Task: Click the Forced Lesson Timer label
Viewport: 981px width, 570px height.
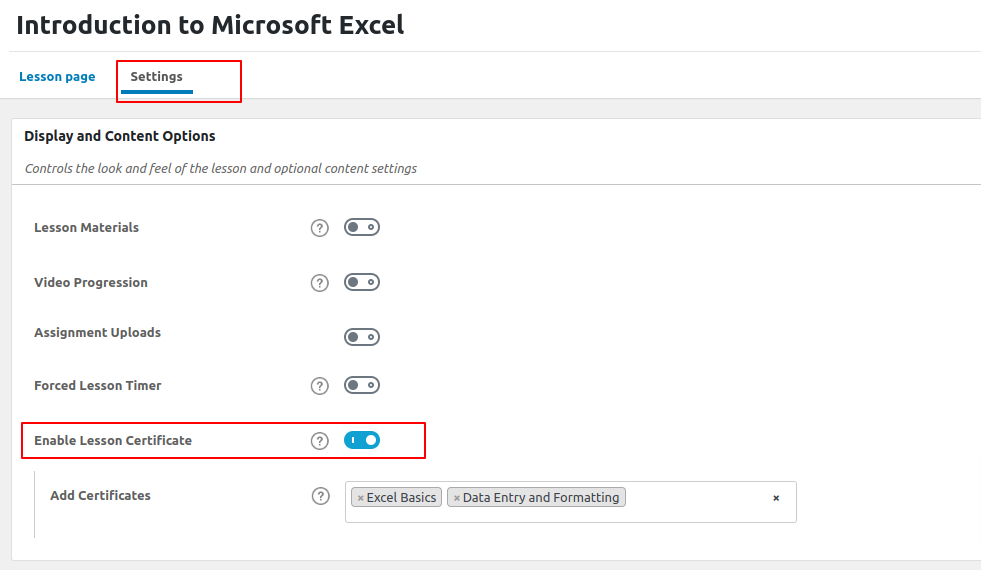Action: tap(98, 385)
